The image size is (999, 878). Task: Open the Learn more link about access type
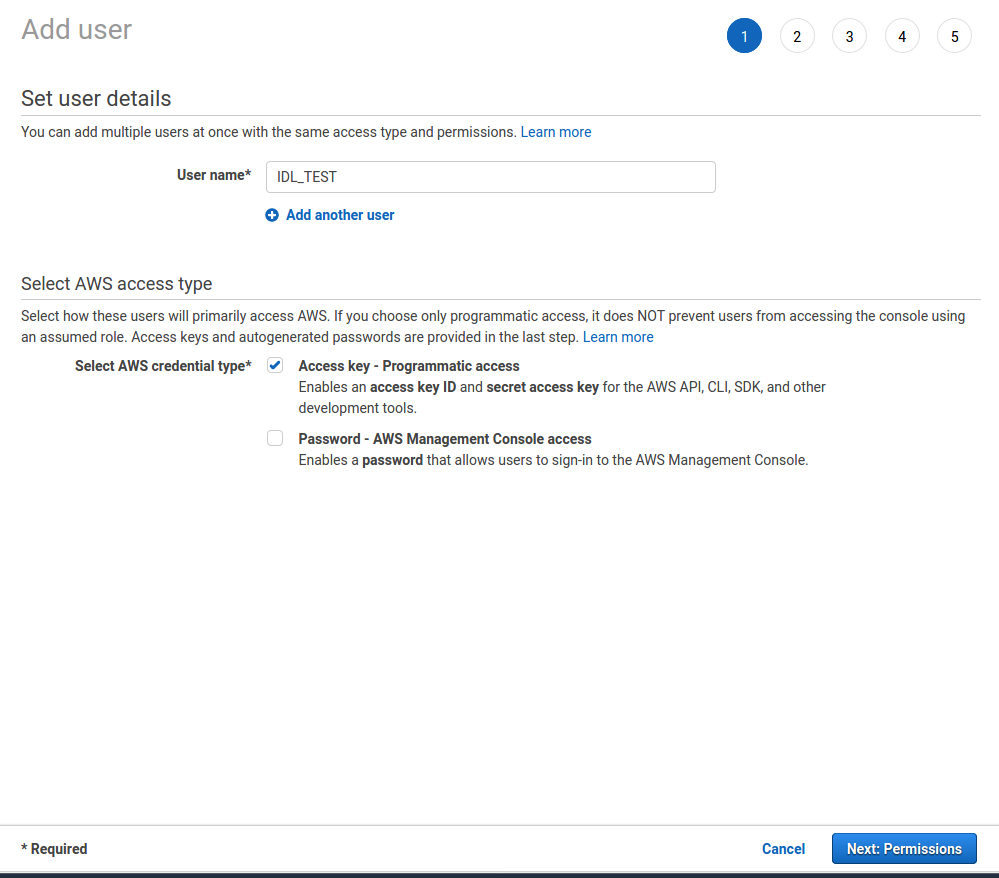tap(618, 337)
